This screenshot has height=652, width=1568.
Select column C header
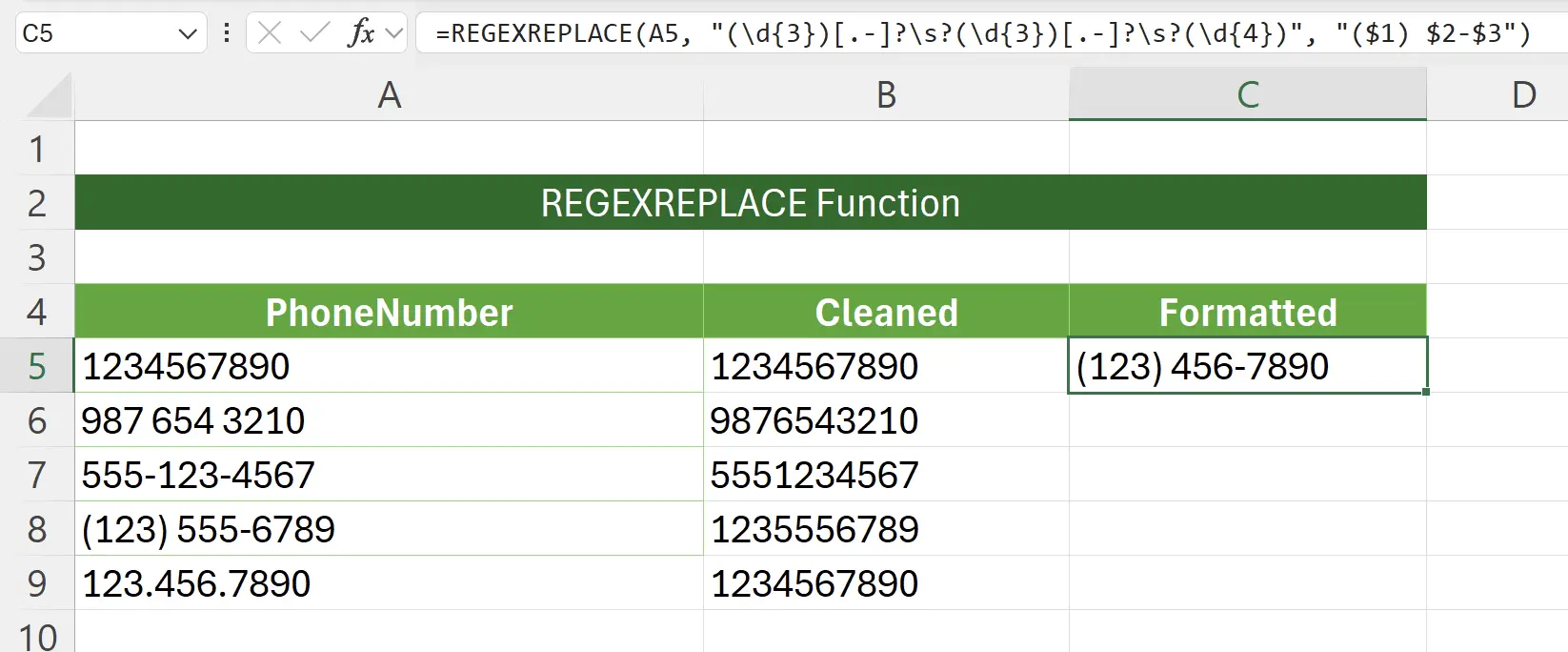[1248, 94]
